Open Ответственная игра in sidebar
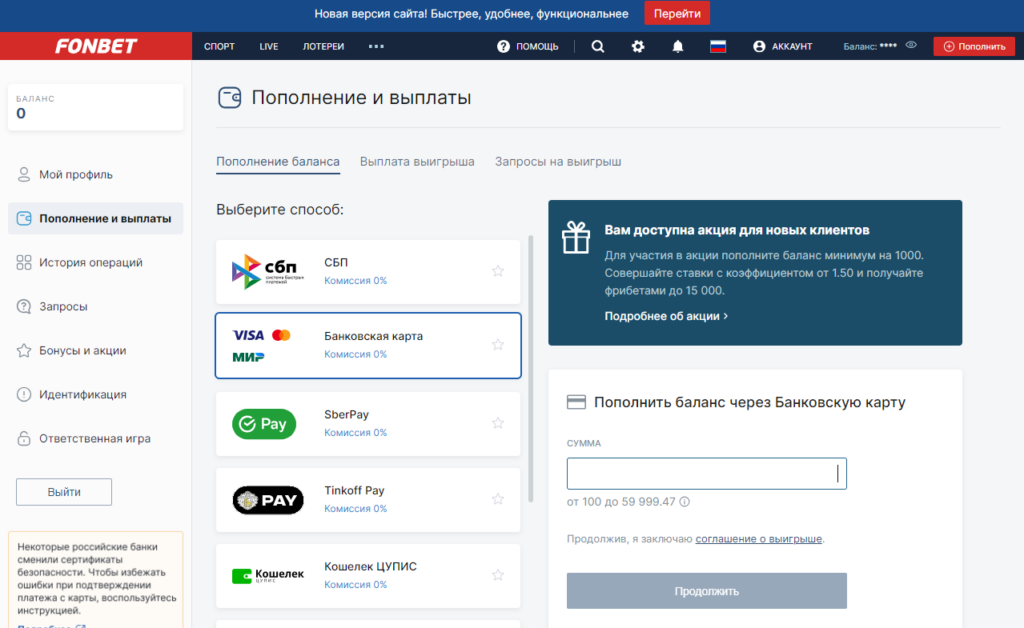Image resolution: width=1024 pixels, height=628 pixels. pos(95,438)
